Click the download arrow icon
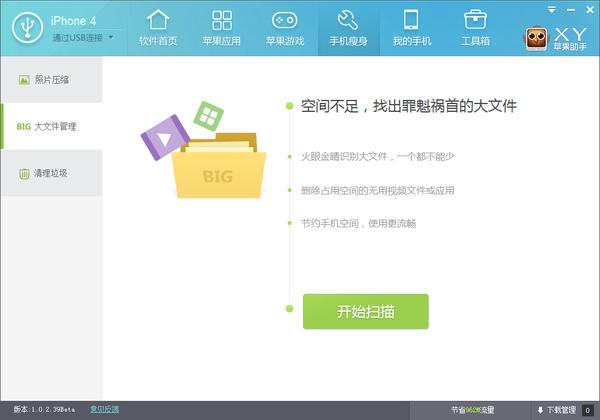This screenshot has width=600, height=420. 540,410
